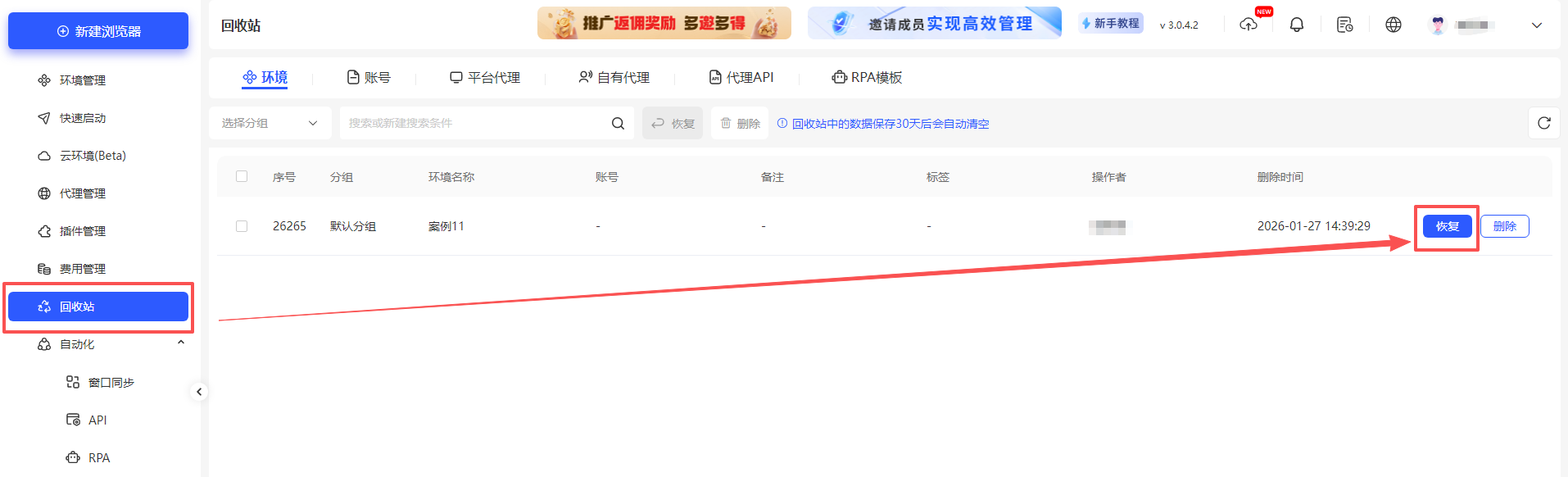Click the task list document icon
Screen dimensions: 1568x477
click(1344, 25)
